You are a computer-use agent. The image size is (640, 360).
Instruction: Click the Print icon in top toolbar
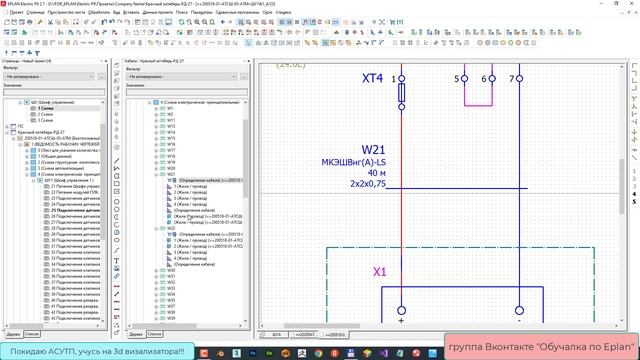click(x=30, y=22)
